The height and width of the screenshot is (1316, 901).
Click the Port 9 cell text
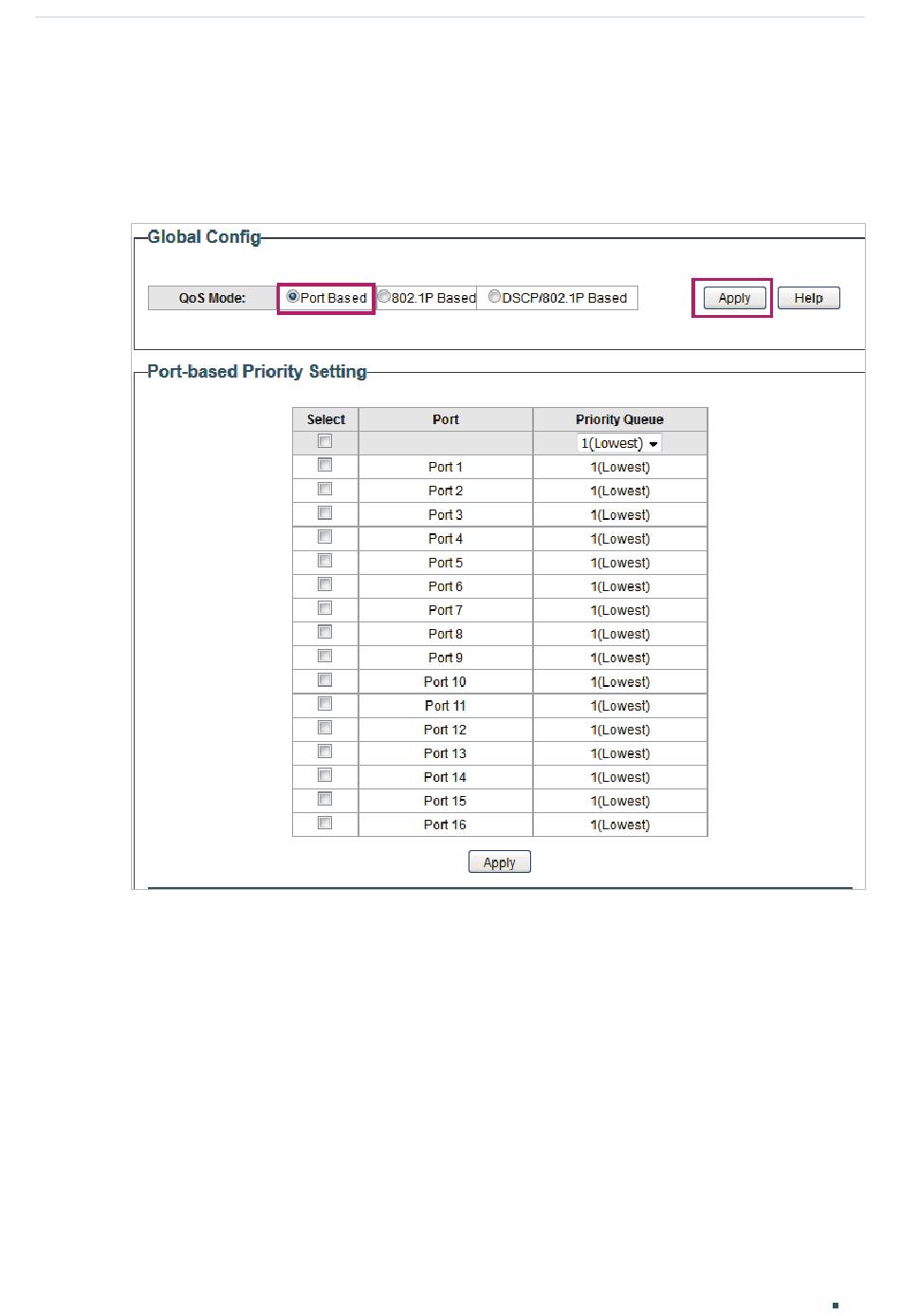pos(446,658)
